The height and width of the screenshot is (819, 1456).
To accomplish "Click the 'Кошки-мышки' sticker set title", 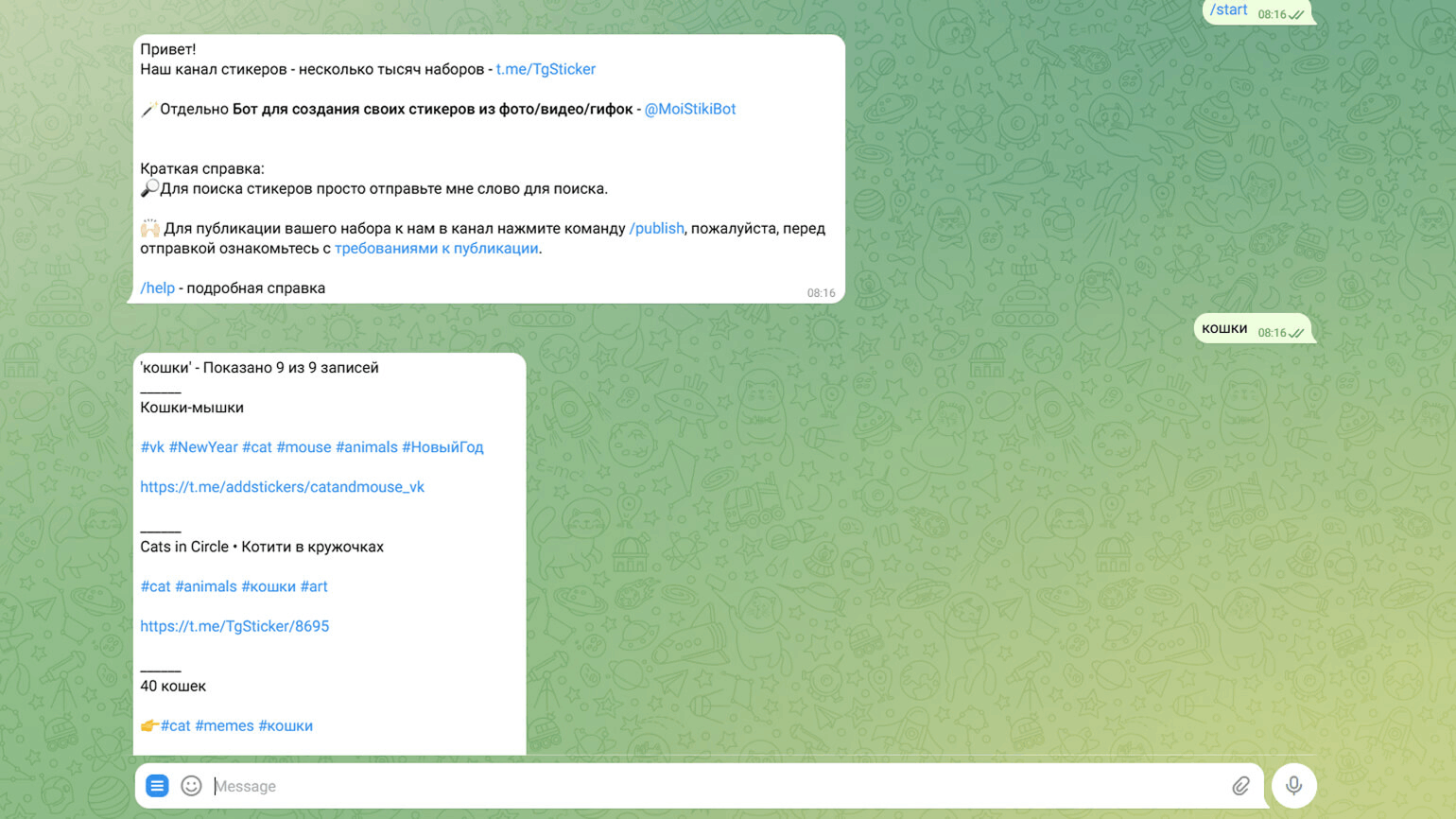I will (192, 407).
